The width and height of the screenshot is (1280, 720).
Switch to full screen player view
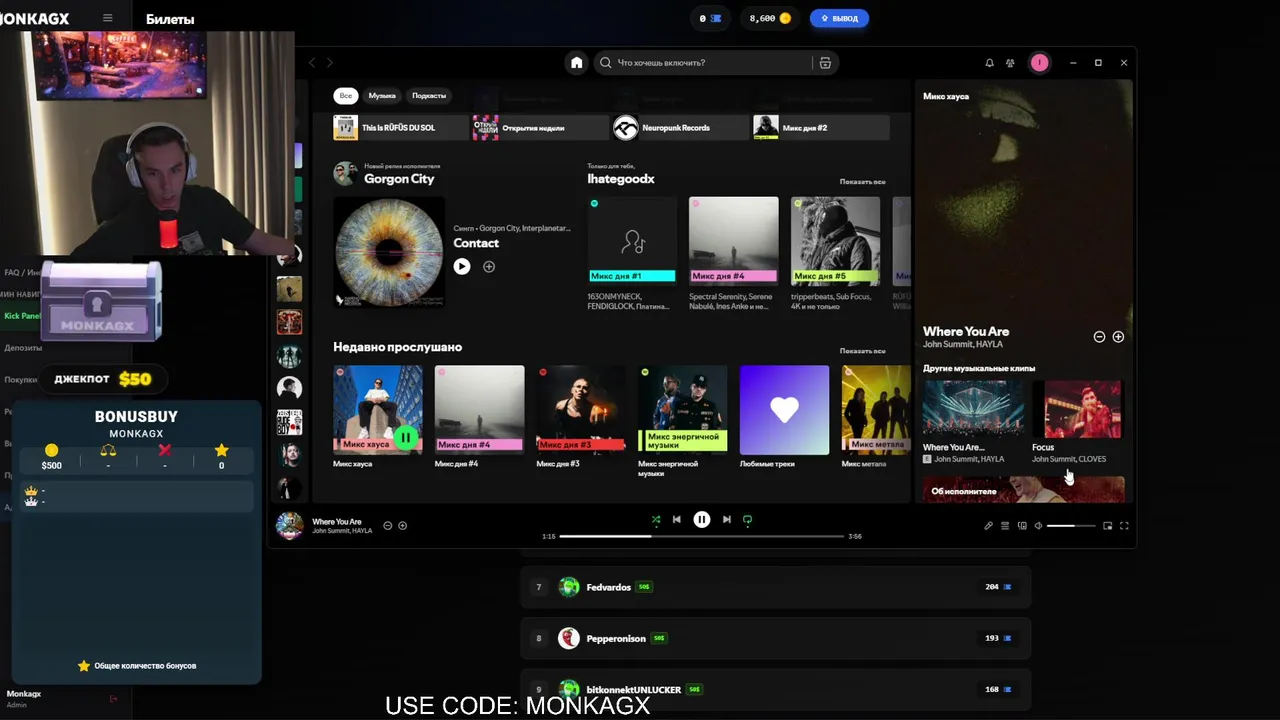tap(1124, 525)
